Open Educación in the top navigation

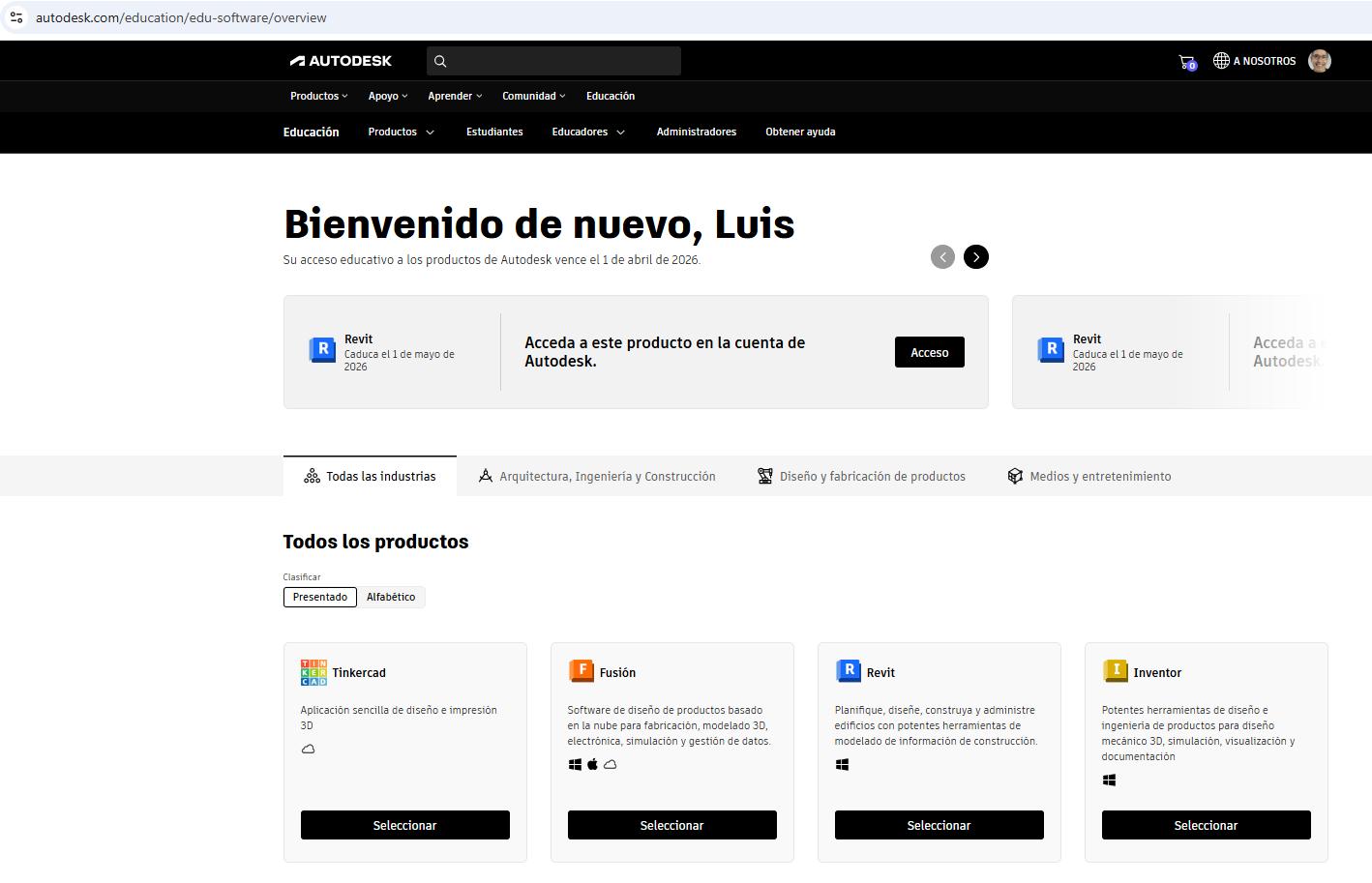(x=611, y=96)
